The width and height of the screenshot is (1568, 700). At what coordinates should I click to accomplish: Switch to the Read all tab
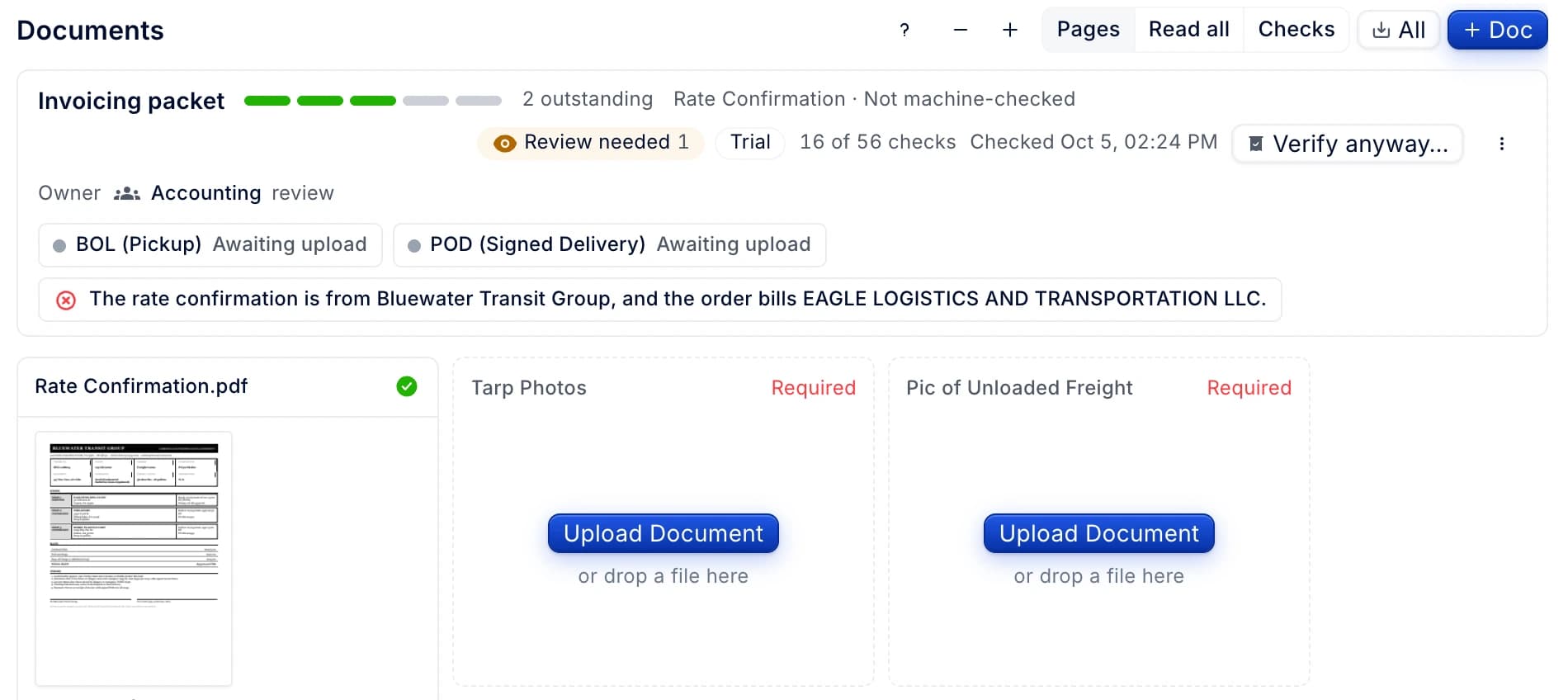1188,30
